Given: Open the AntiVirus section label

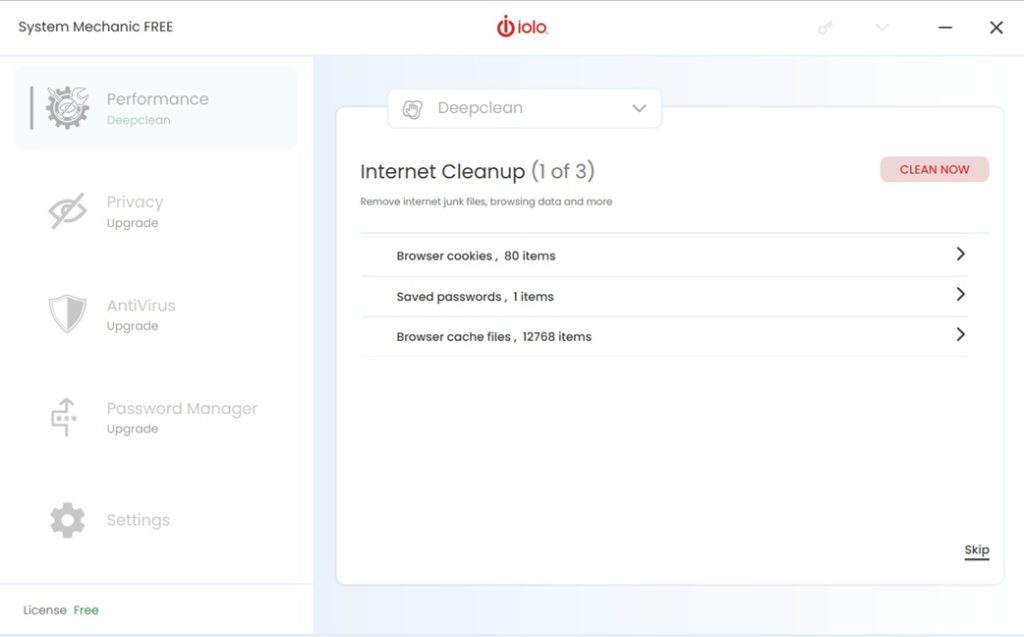Looking at the screenshot, I should [141, 305].
